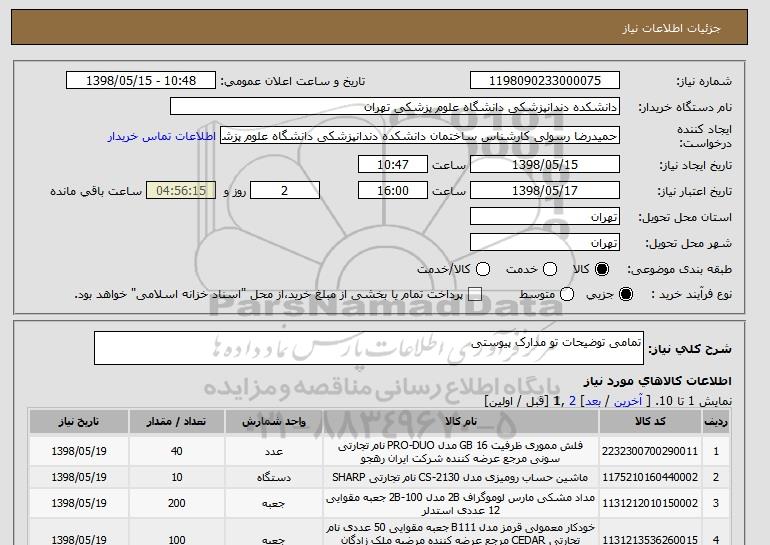Open the اطلاعات تماس خریدار link
770x545 pixels.
pyautogui.click(x=162, y=136)
